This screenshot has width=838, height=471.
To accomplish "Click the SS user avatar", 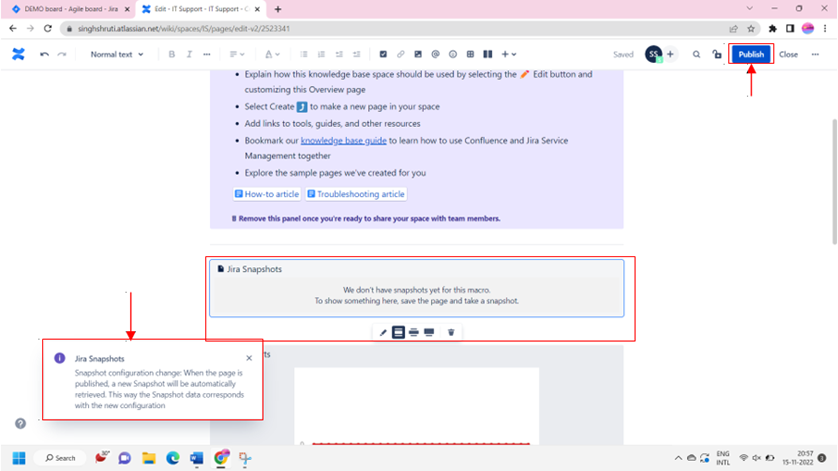I will pos(653,54).
